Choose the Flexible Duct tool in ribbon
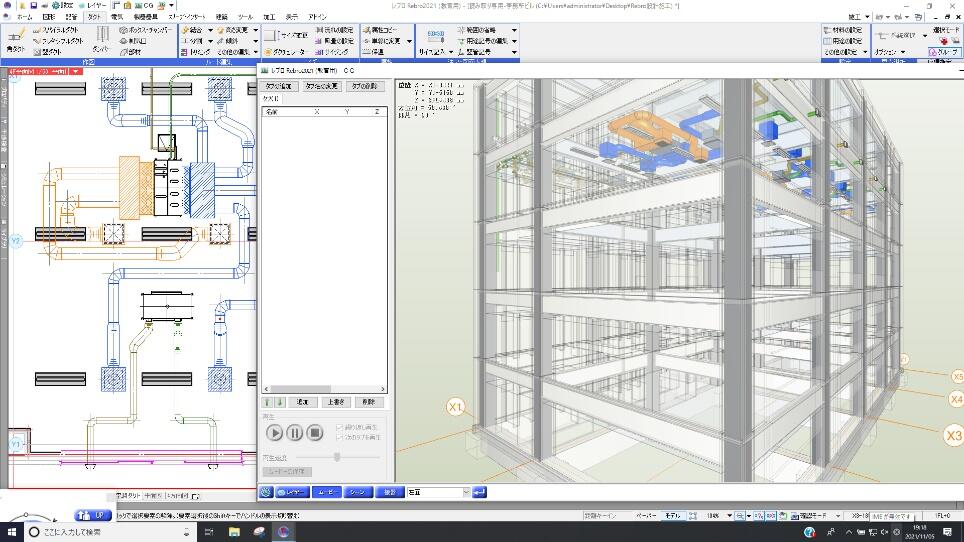 click(x=59, y=41)
